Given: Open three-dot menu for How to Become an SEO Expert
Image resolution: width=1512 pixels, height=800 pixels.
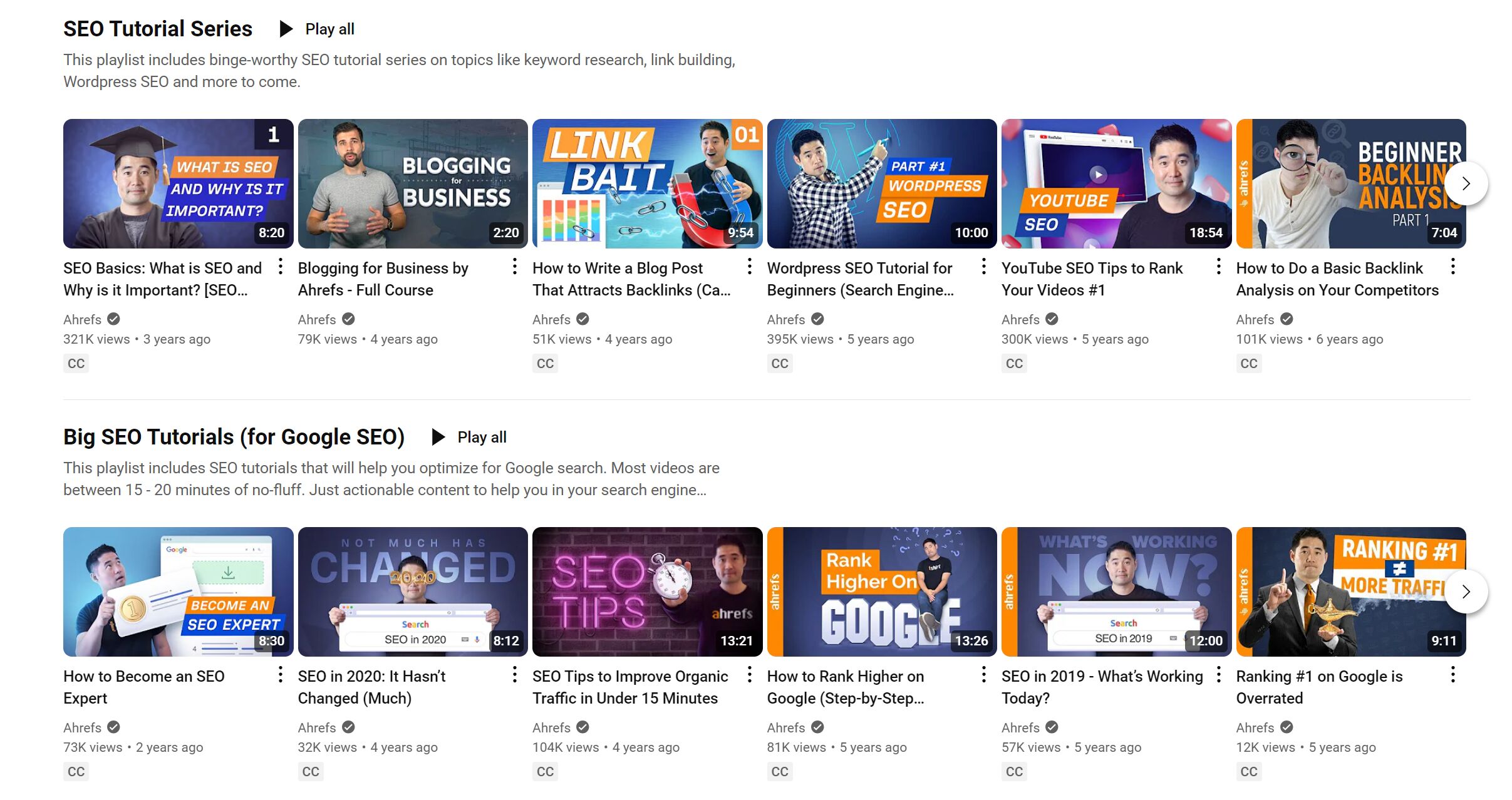Looking at the screenshot, I should pyautogui.click(x=281, y=675).
